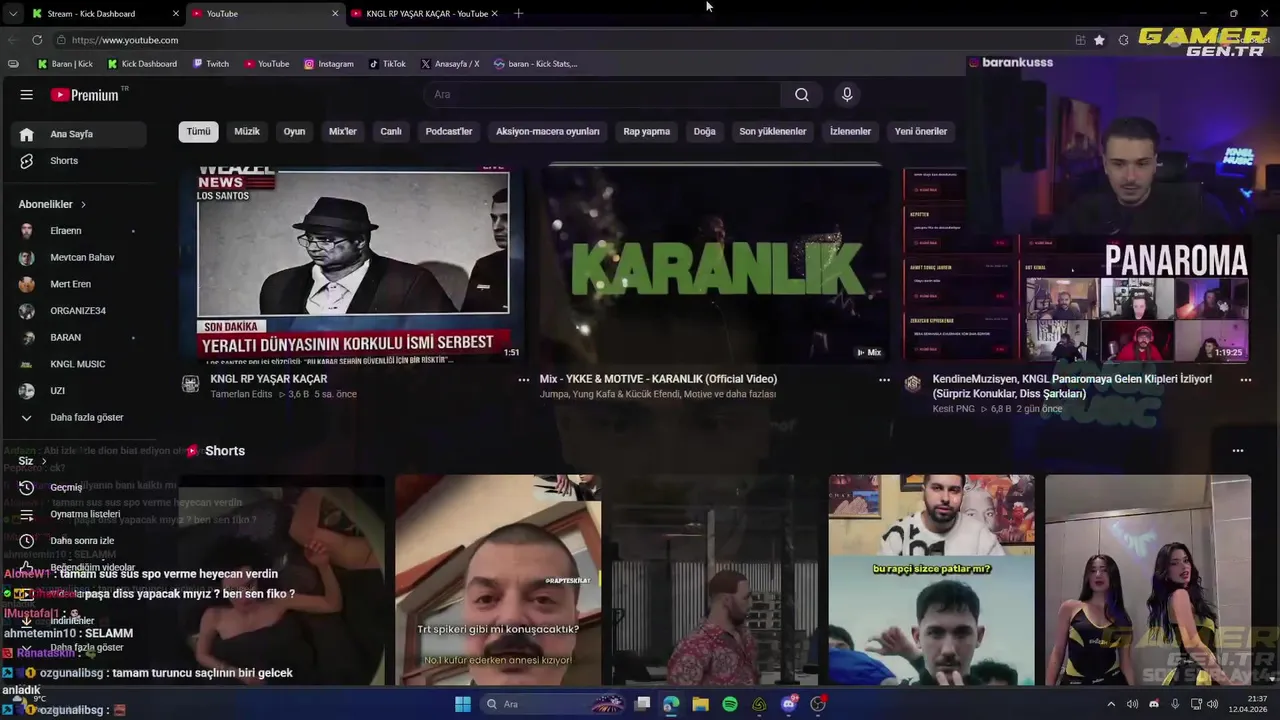Image resolution: width=1280 pixels, height=720 pixels.
Task: Select the 'Podcast'ler' filter chip
Action: coord(449,131)
